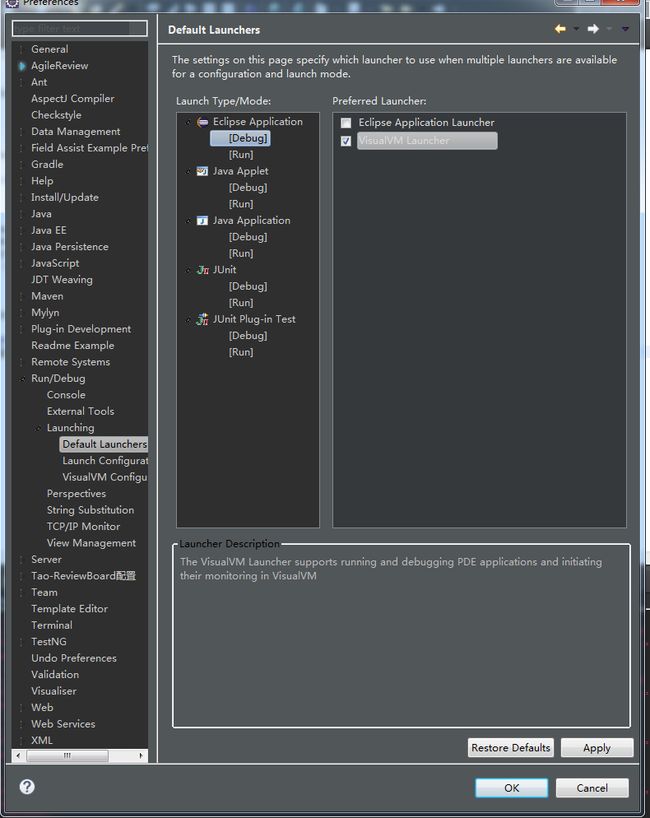Viewport: 650px width, 818px height.
Task: Open Perspectives preferences page
Action: (x=76, y=494)
